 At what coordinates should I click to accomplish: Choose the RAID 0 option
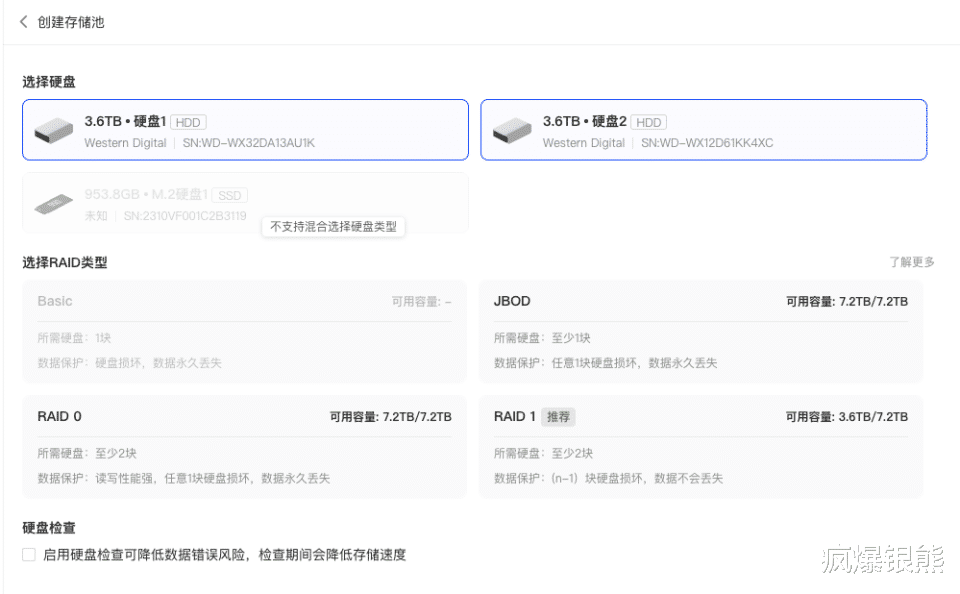coord(244,446)
